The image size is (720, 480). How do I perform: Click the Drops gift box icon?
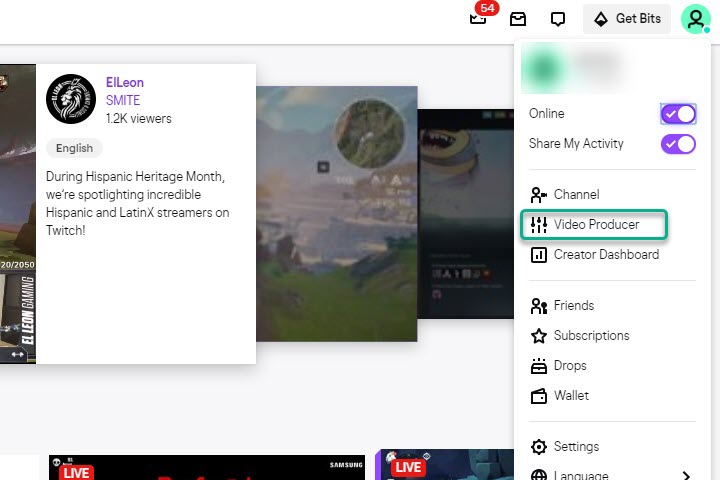point(539,366)
